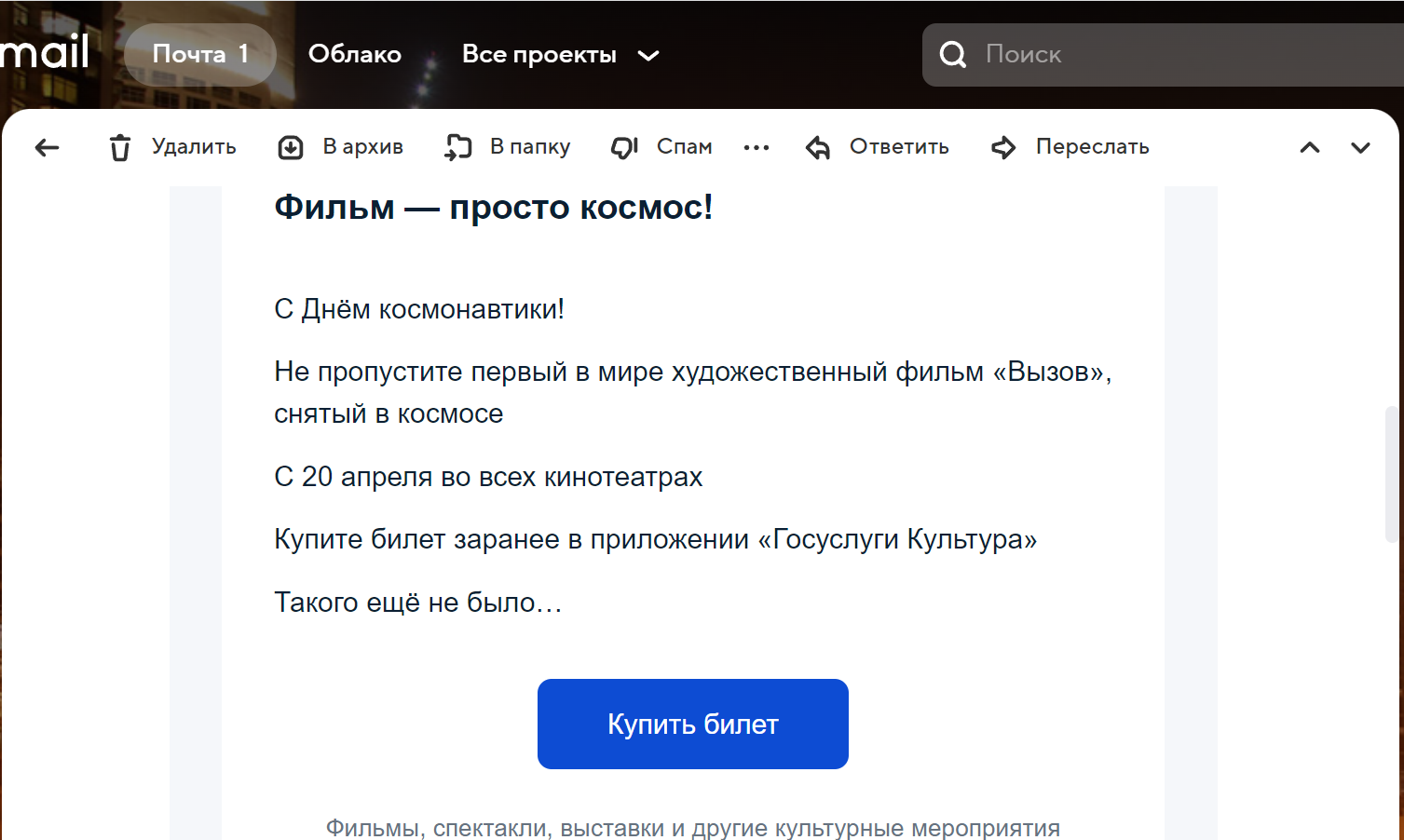Expand the Все проекты dropdown
Image resolution: width=1404 pixels, height=840 pixels.
coord(560,55)
